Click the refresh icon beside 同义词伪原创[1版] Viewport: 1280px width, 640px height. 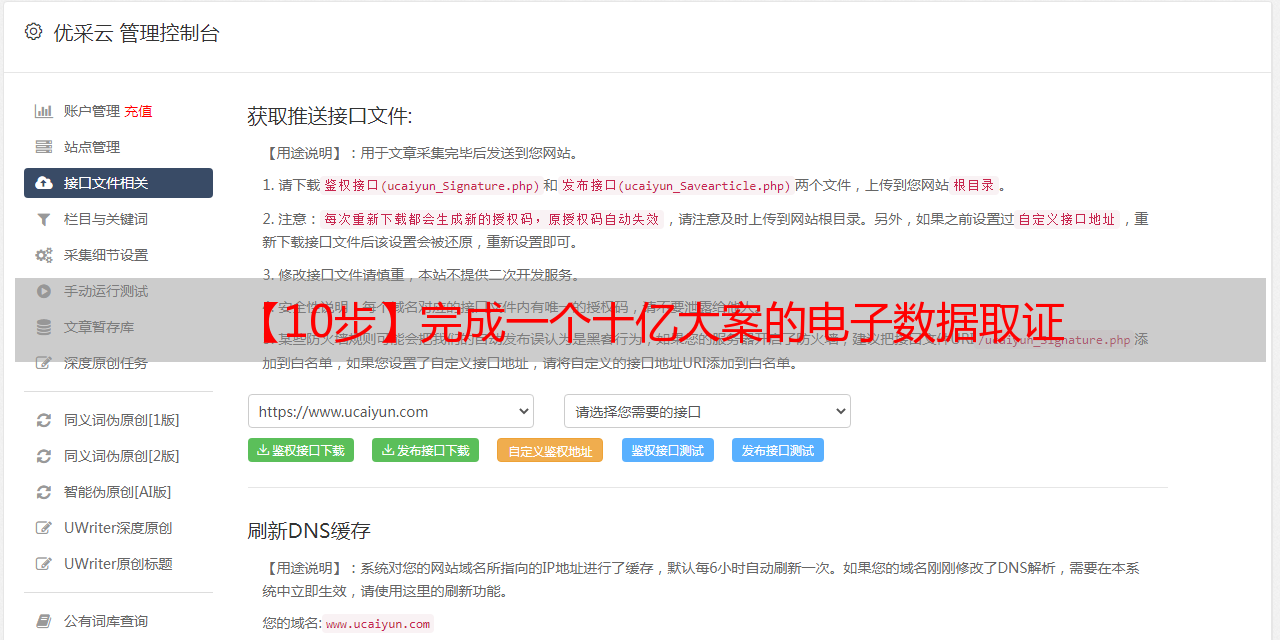point(44,420)
